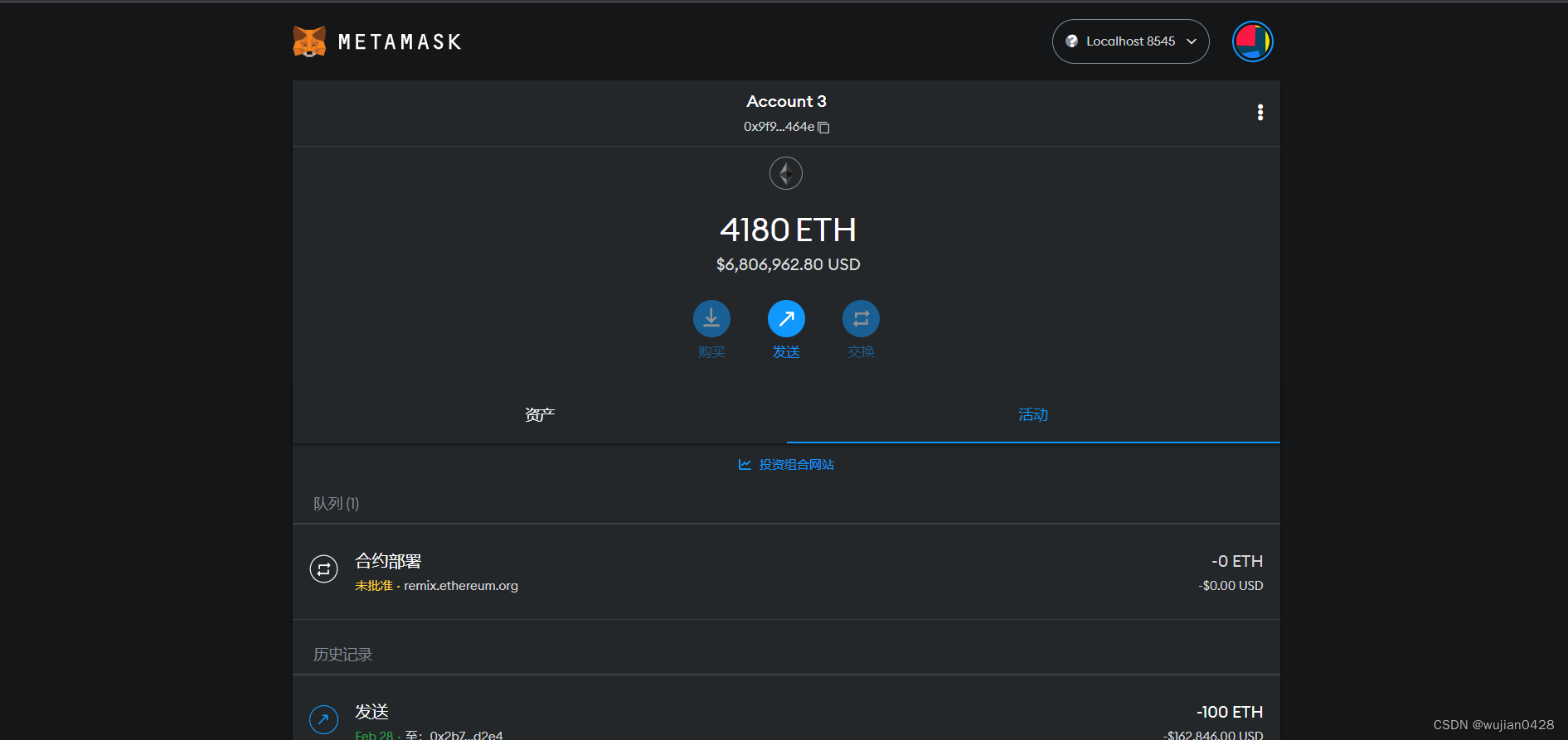Viewport: 1568px width, 740px height.
Task: Click the unapproved (未批准) status label
Action: (374, 586)
